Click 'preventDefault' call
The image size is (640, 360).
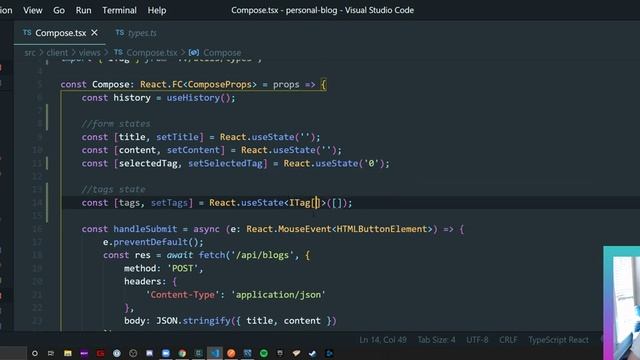[151, 242]
